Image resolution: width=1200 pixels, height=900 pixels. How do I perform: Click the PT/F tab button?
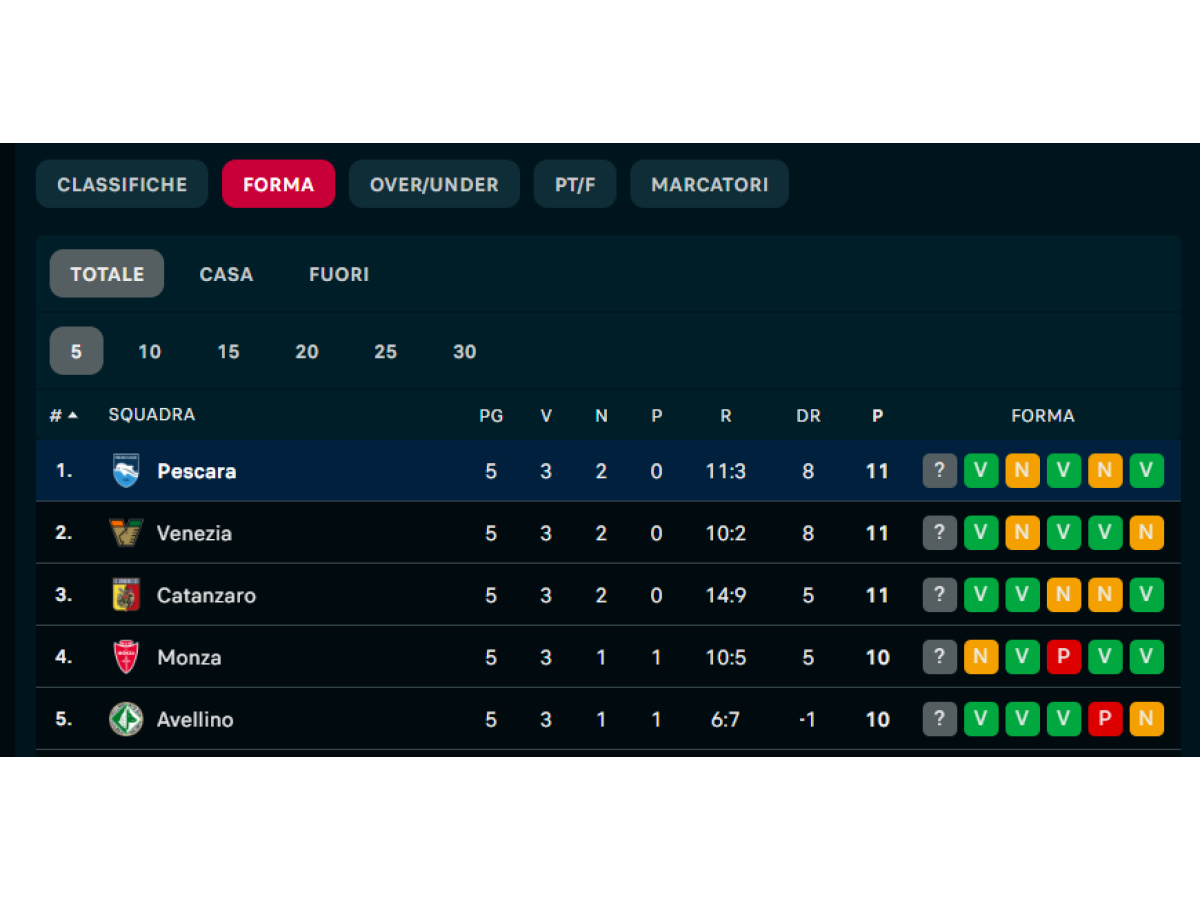575,184
